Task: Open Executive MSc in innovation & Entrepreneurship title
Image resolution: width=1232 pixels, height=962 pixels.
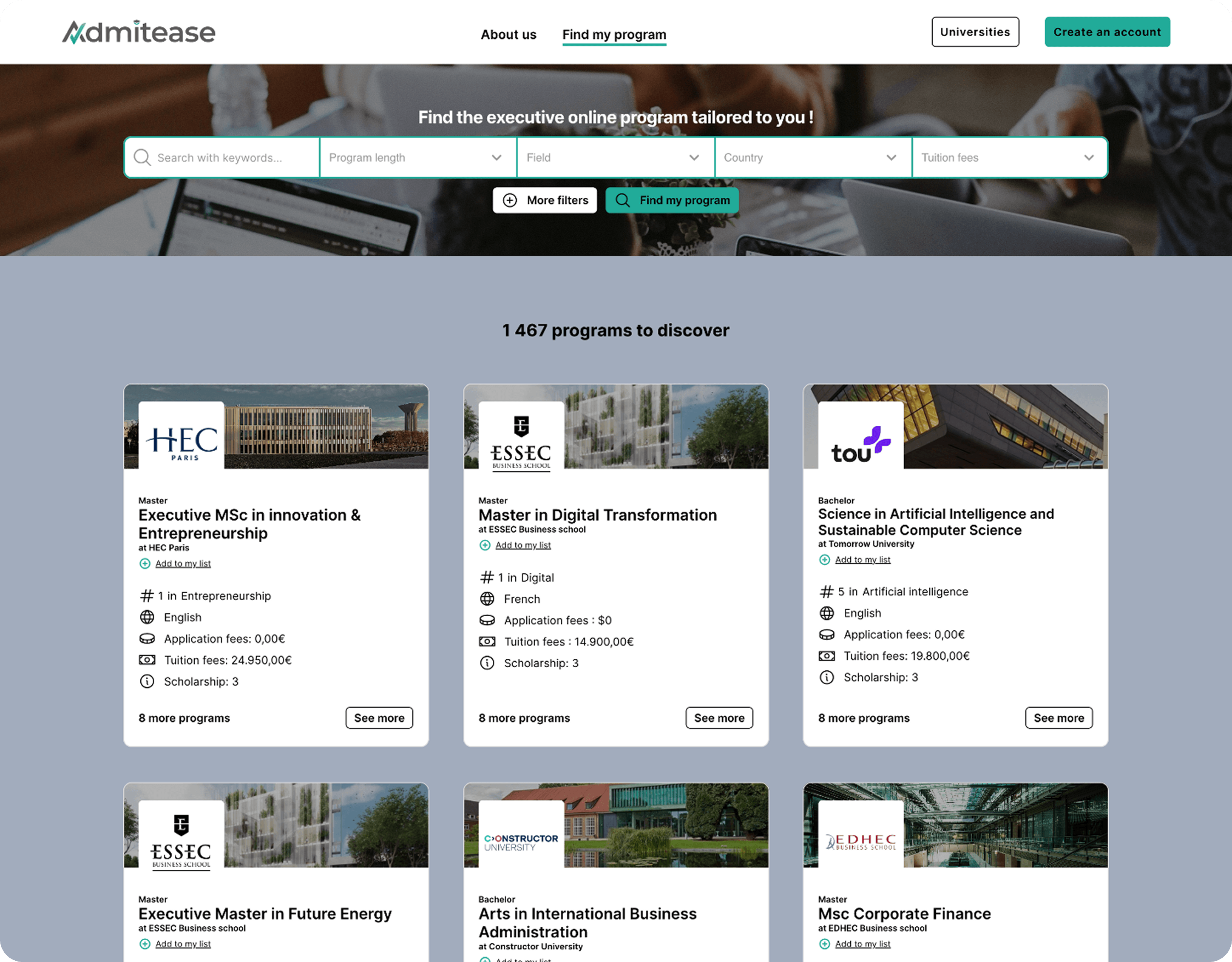Action: click(x=249, y=524)
